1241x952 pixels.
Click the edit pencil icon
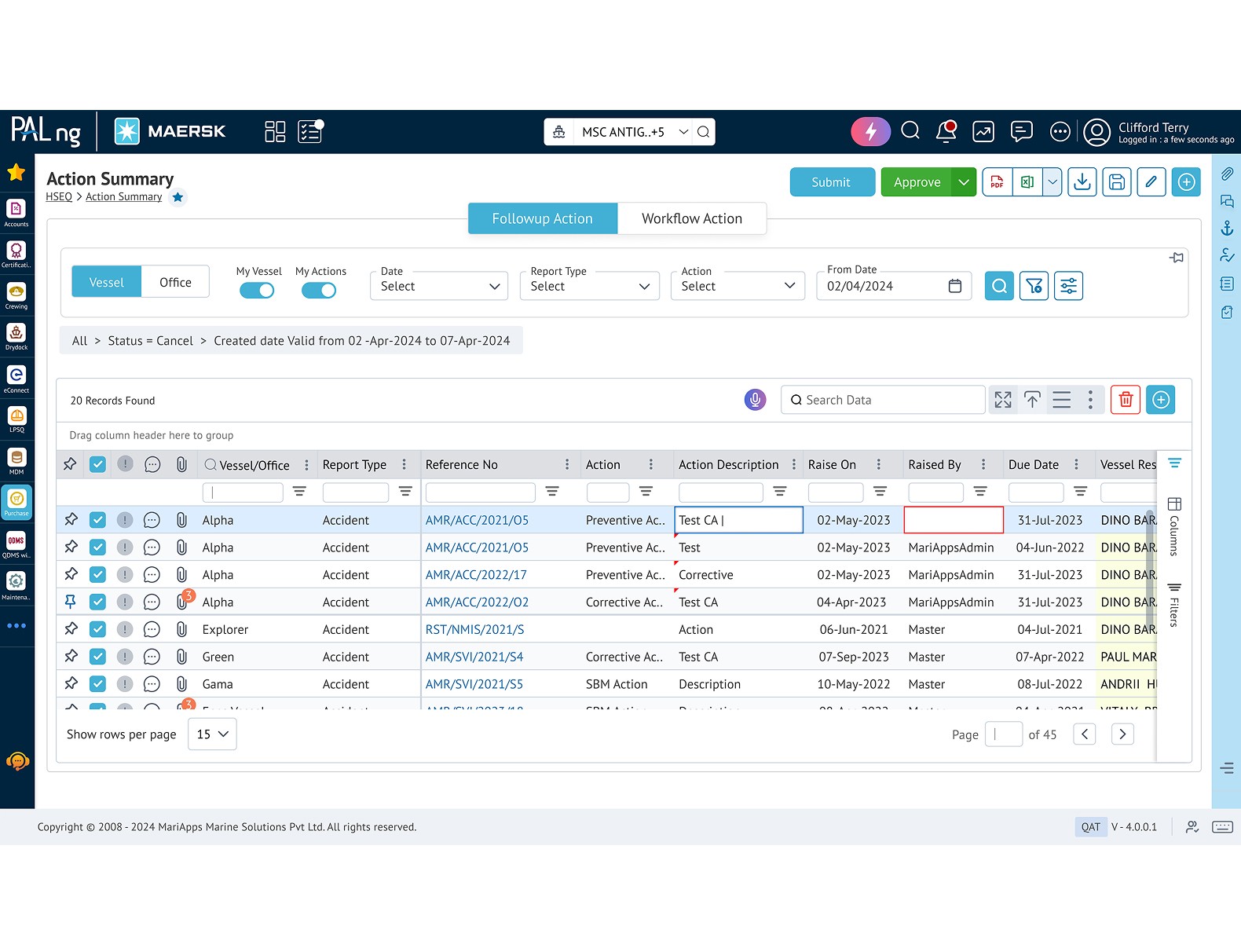[1151, 182]
